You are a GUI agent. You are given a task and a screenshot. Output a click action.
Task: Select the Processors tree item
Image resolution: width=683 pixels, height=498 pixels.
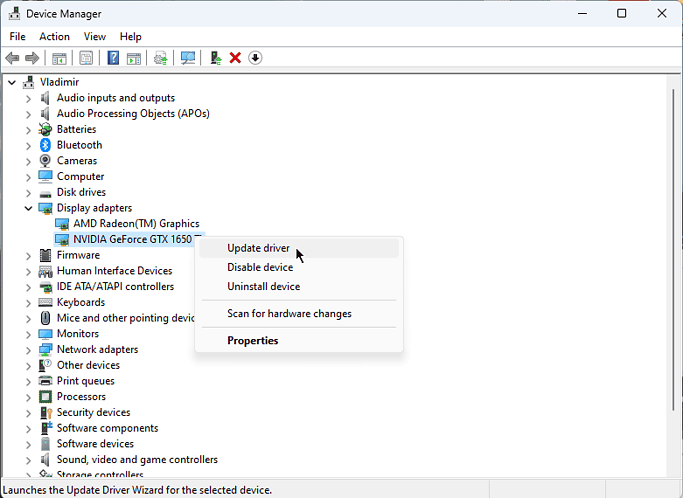[x=81, y=397]
